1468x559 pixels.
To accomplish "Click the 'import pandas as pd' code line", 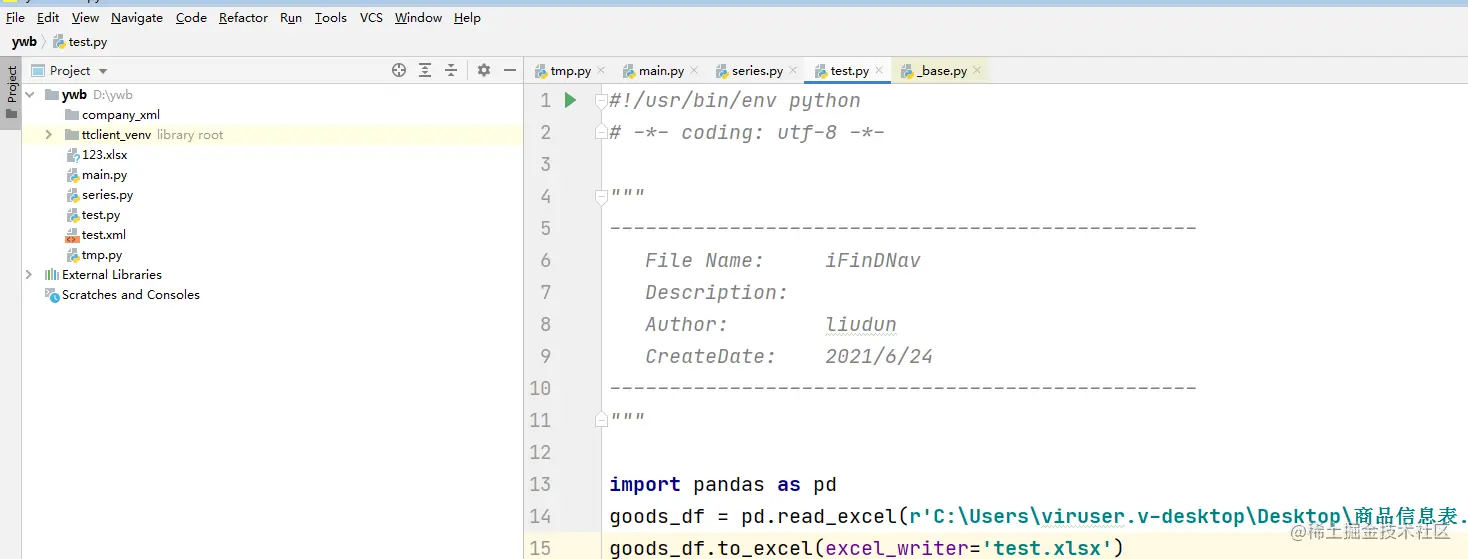I will (723, 485).
